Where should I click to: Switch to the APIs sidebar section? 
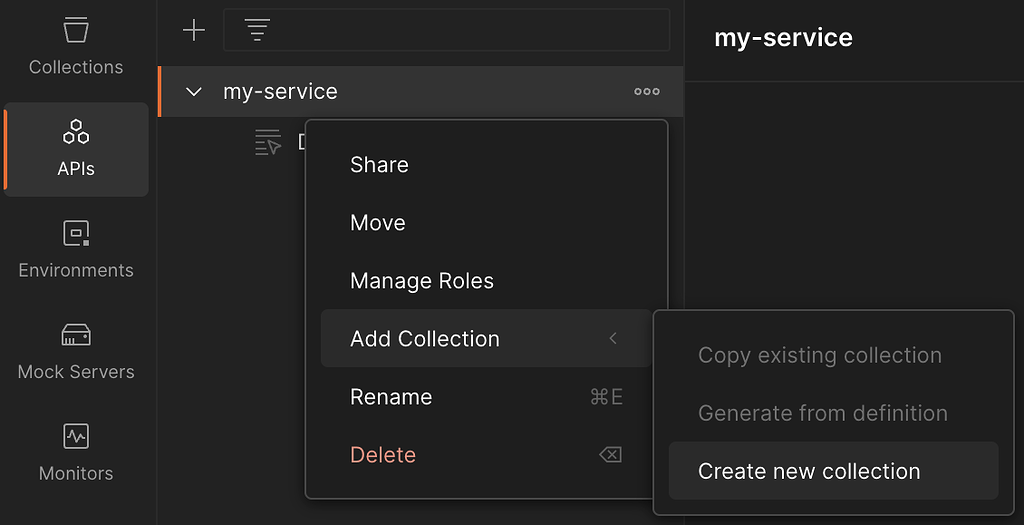[x=76, y=148]
